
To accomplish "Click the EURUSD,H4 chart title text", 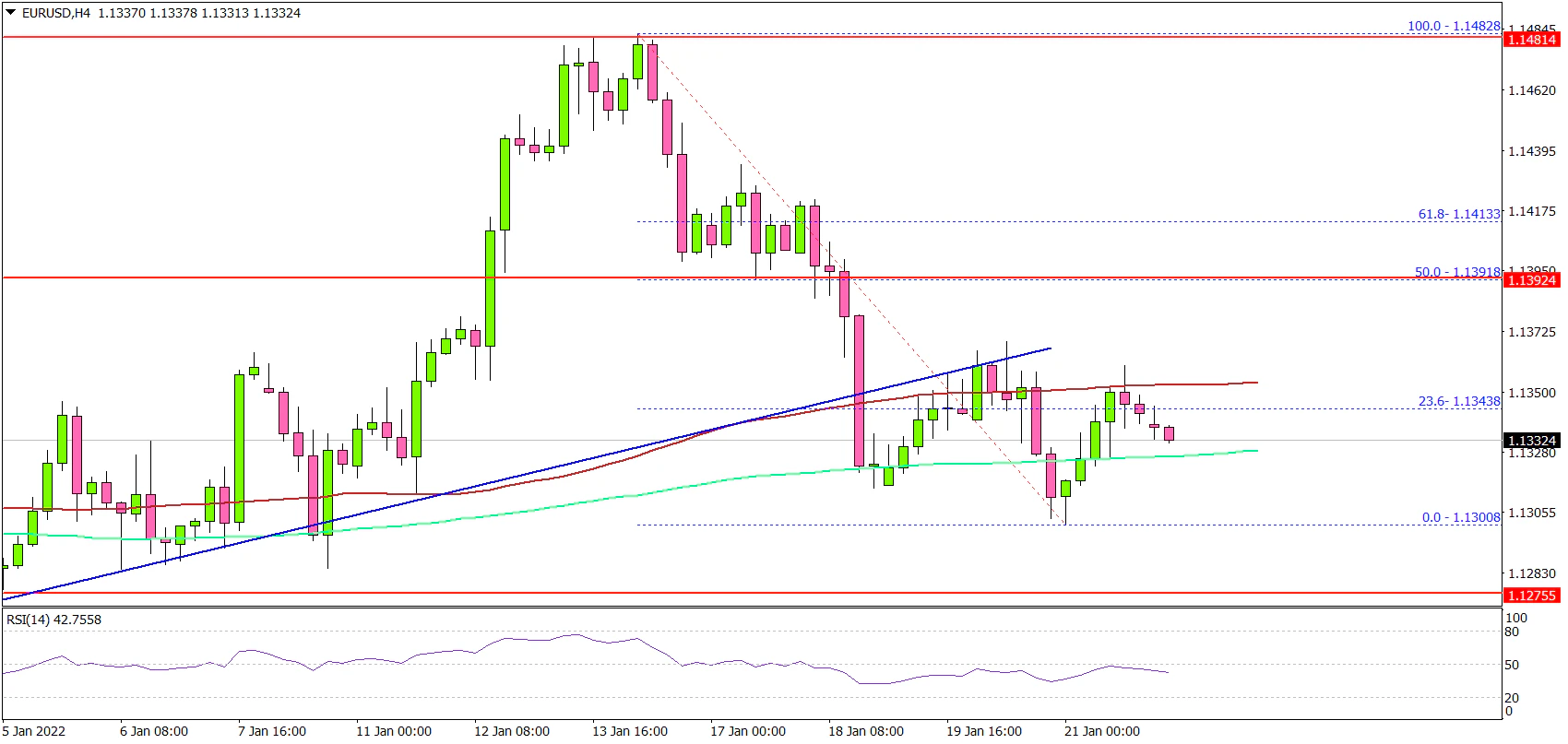I will [55, 13].
